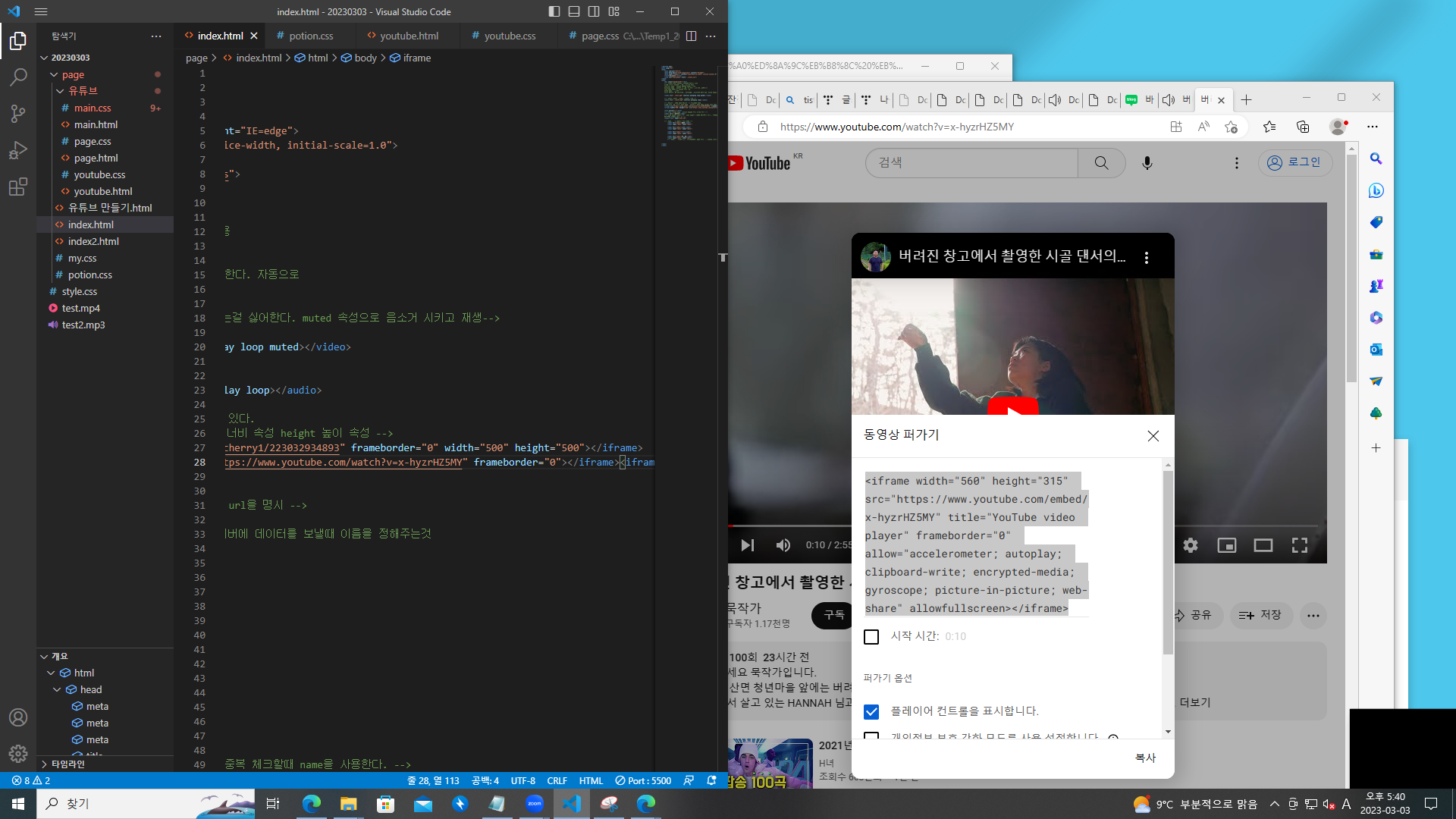Collapse the head node in the outline
Screen dimensions: 1456x819
tap(57, 689)
